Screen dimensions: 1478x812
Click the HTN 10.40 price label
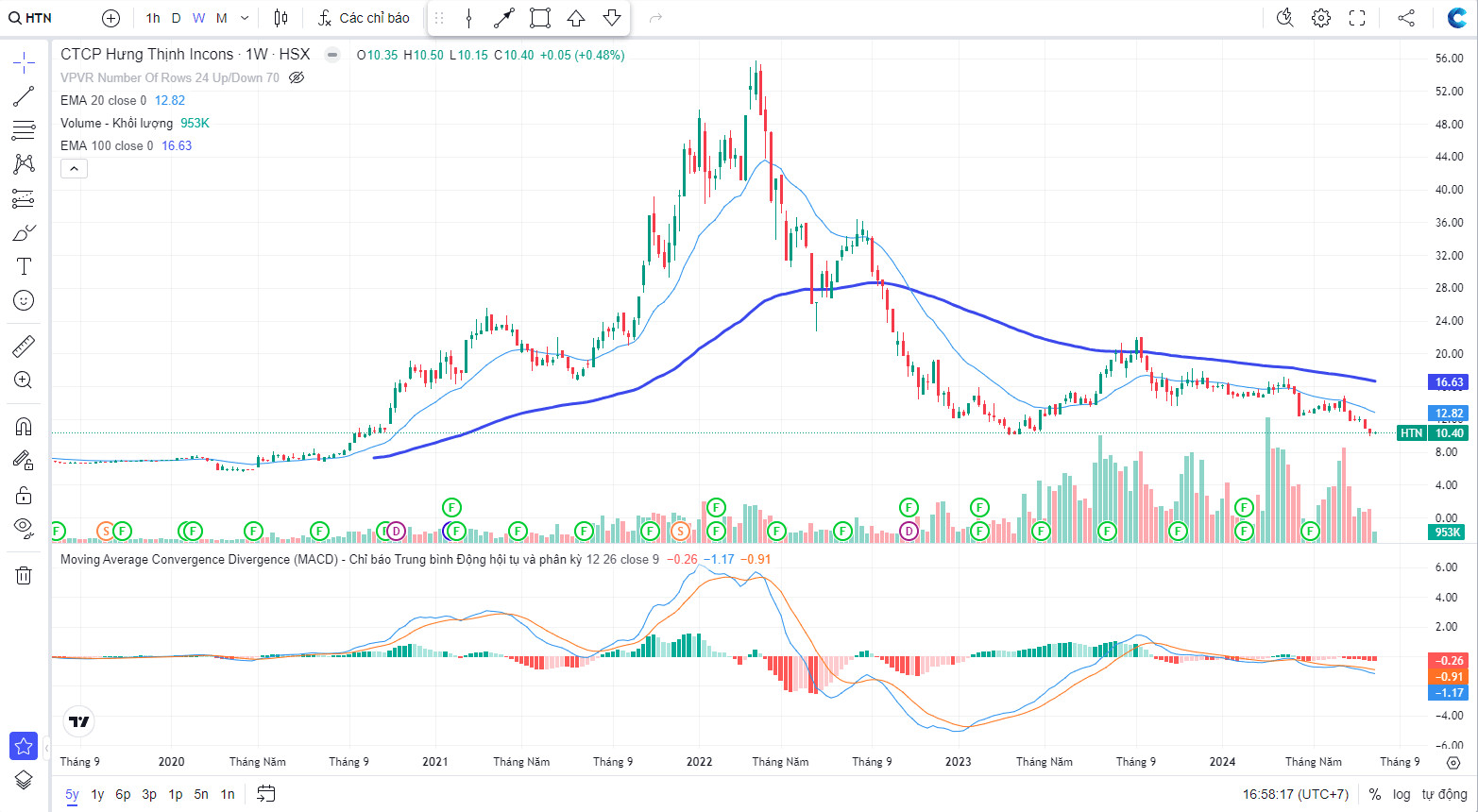click(1432, 433)
